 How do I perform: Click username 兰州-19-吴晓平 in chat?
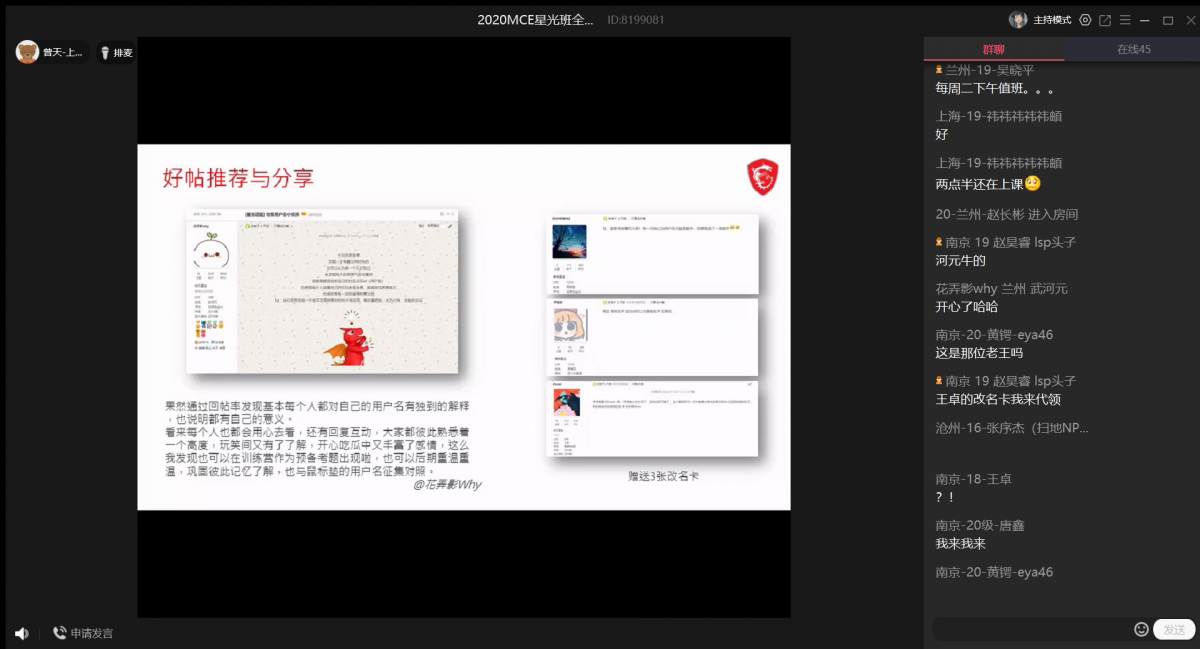990,70
